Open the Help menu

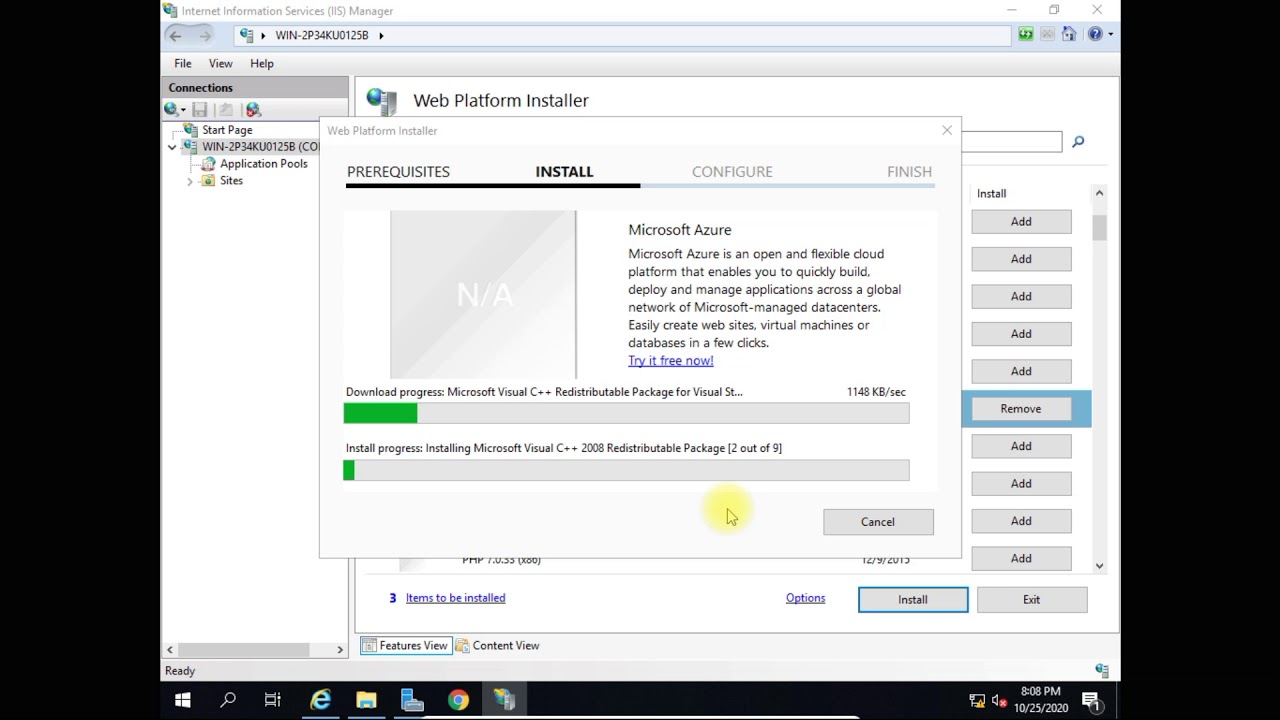pos(262,63)
